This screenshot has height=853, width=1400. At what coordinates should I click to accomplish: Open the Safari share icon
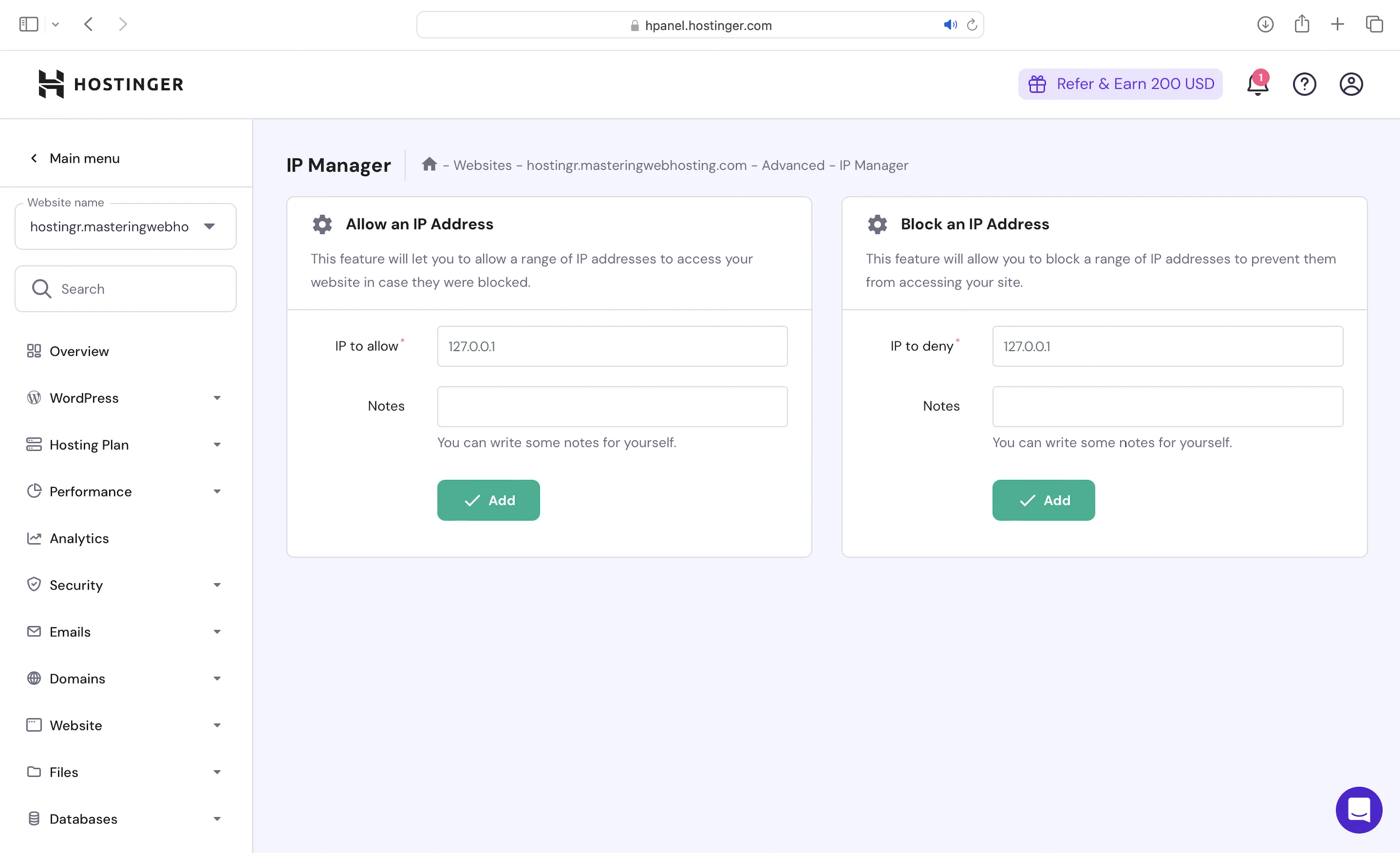click(x=1301, y=25)
